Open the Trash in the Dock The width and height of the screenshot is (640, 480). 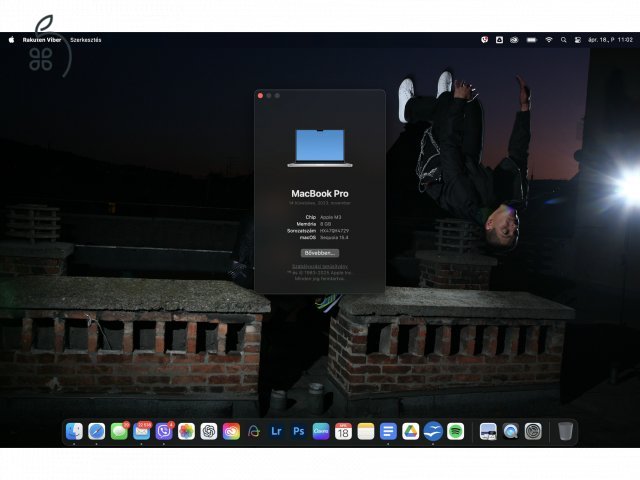point(566,431)
